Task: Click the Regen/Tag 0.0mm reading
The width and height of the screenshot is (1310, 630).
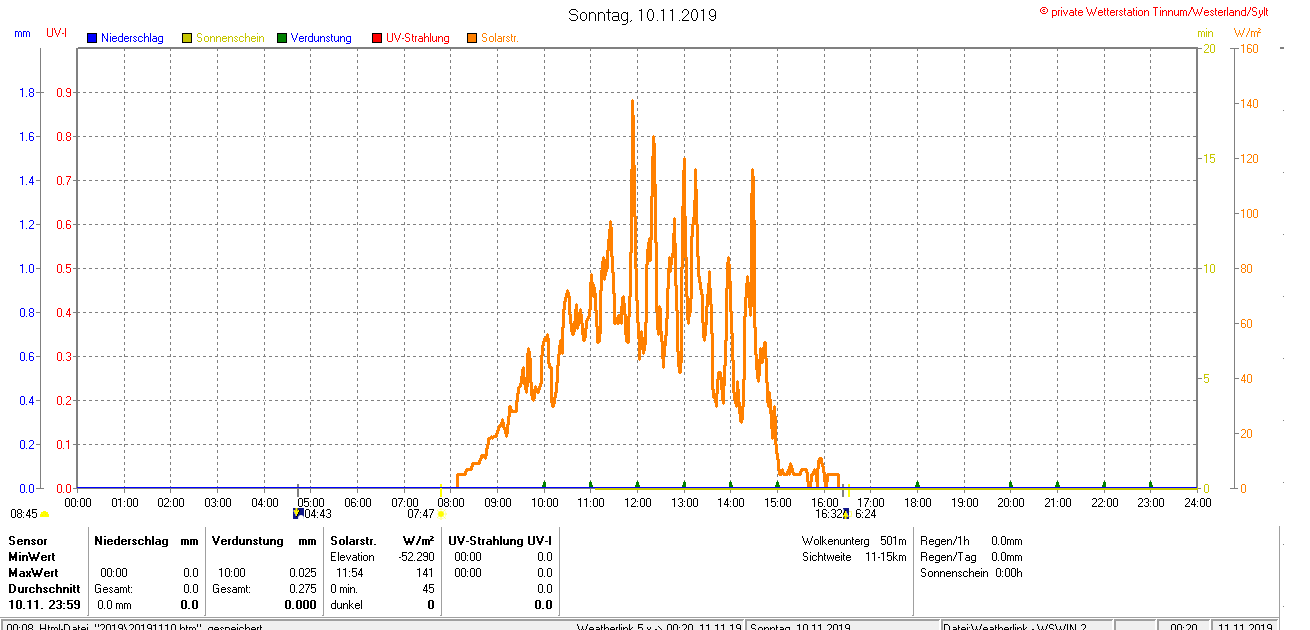Action: pyautogui.click(x=971, y=557)
